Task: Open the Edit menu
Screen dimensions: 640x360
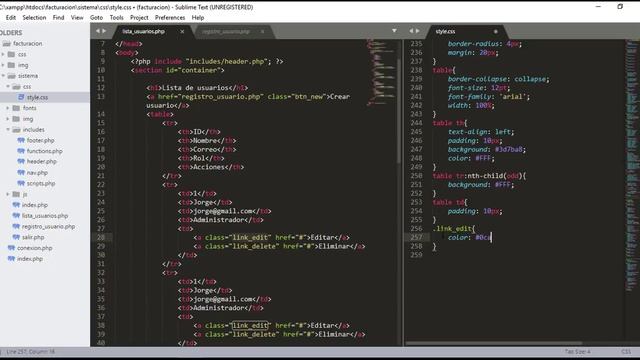Action: [11, 18]
